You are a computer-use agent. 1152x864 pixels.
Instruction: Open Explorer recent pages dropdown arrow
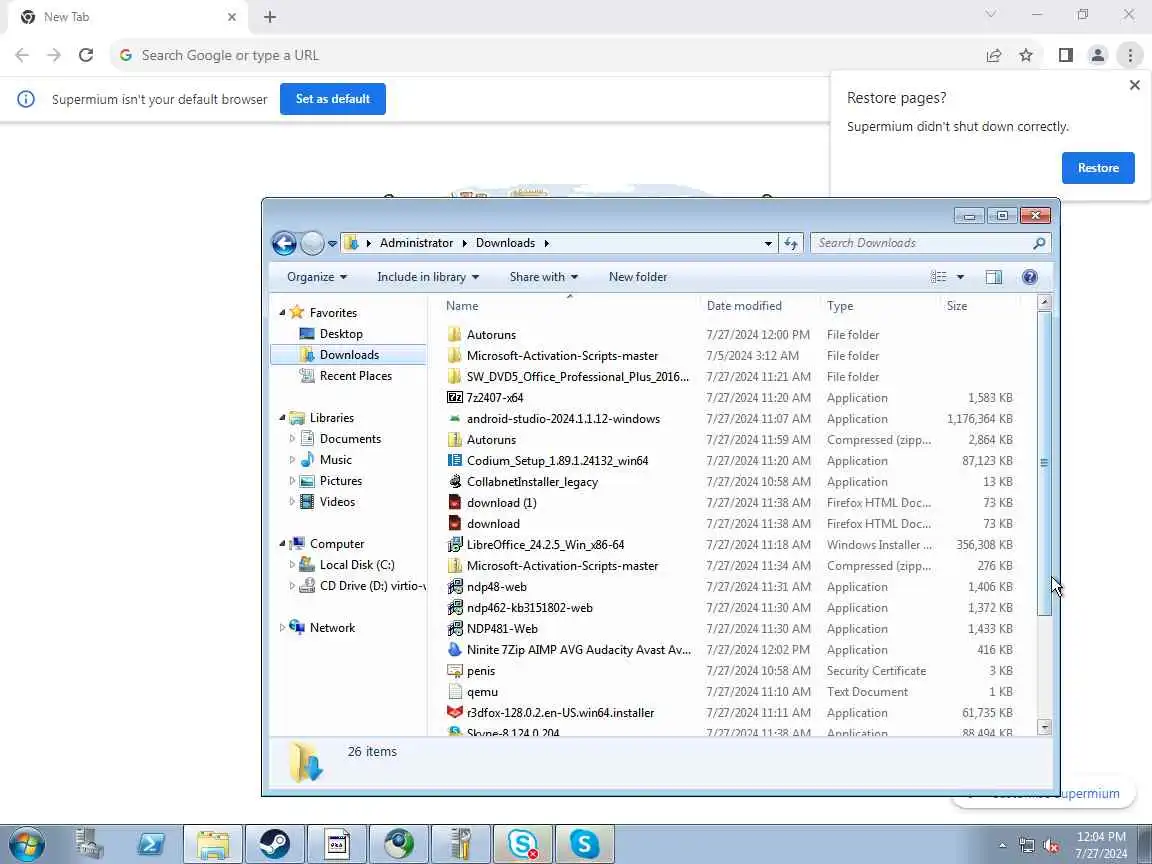332,243
